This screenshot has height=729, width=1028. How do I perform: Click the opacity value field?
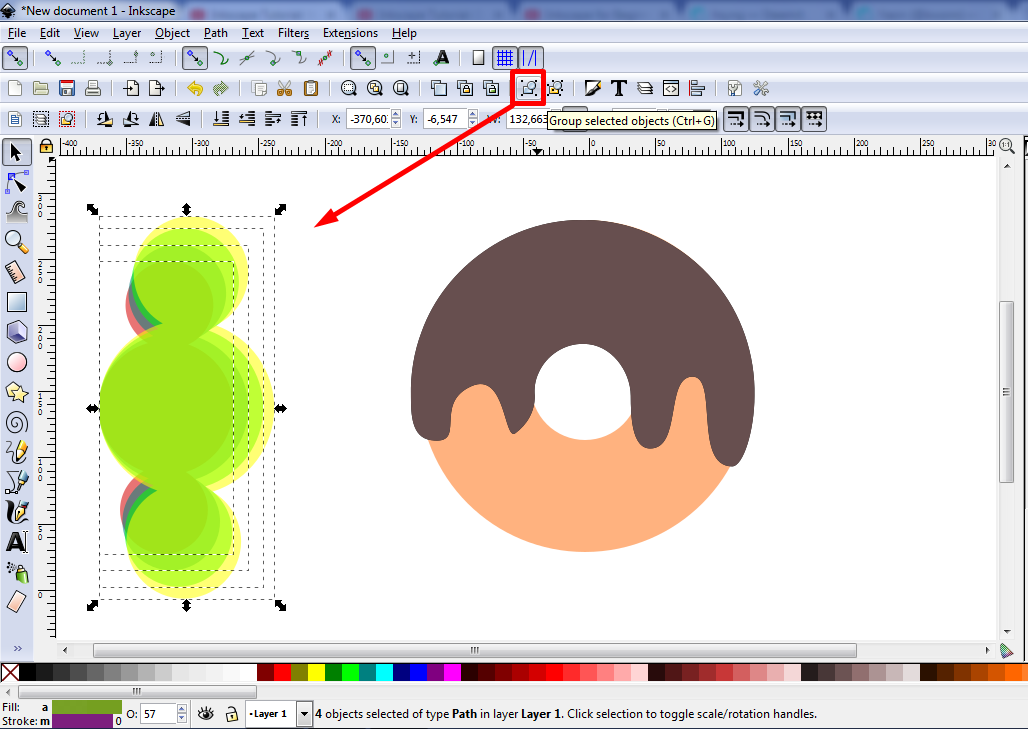159,714
